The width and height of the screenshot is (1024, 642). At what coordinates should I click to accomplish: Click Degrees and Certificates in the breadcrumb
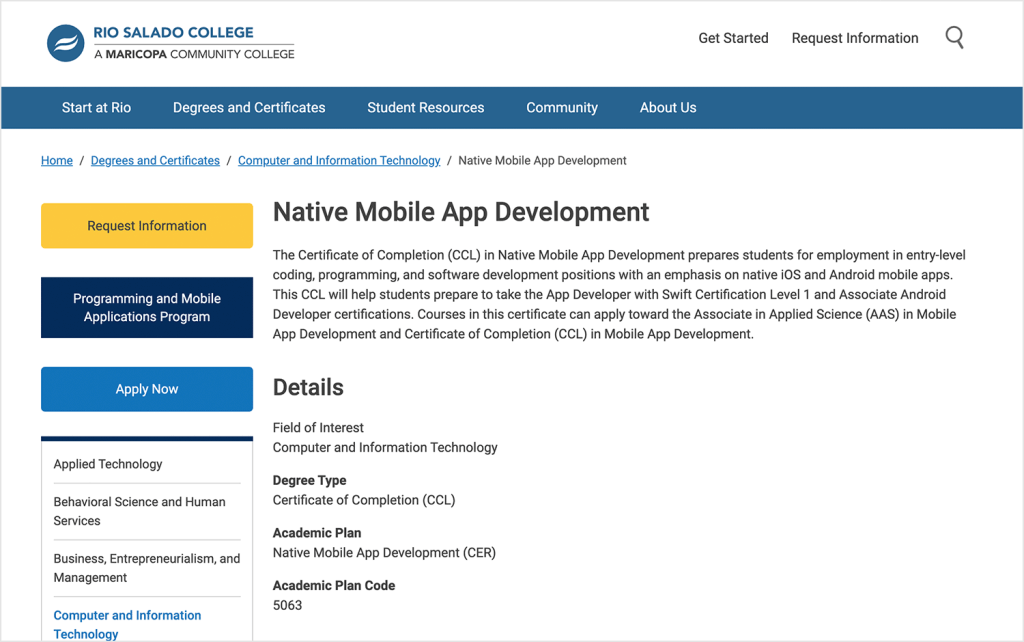coord(155,160)
